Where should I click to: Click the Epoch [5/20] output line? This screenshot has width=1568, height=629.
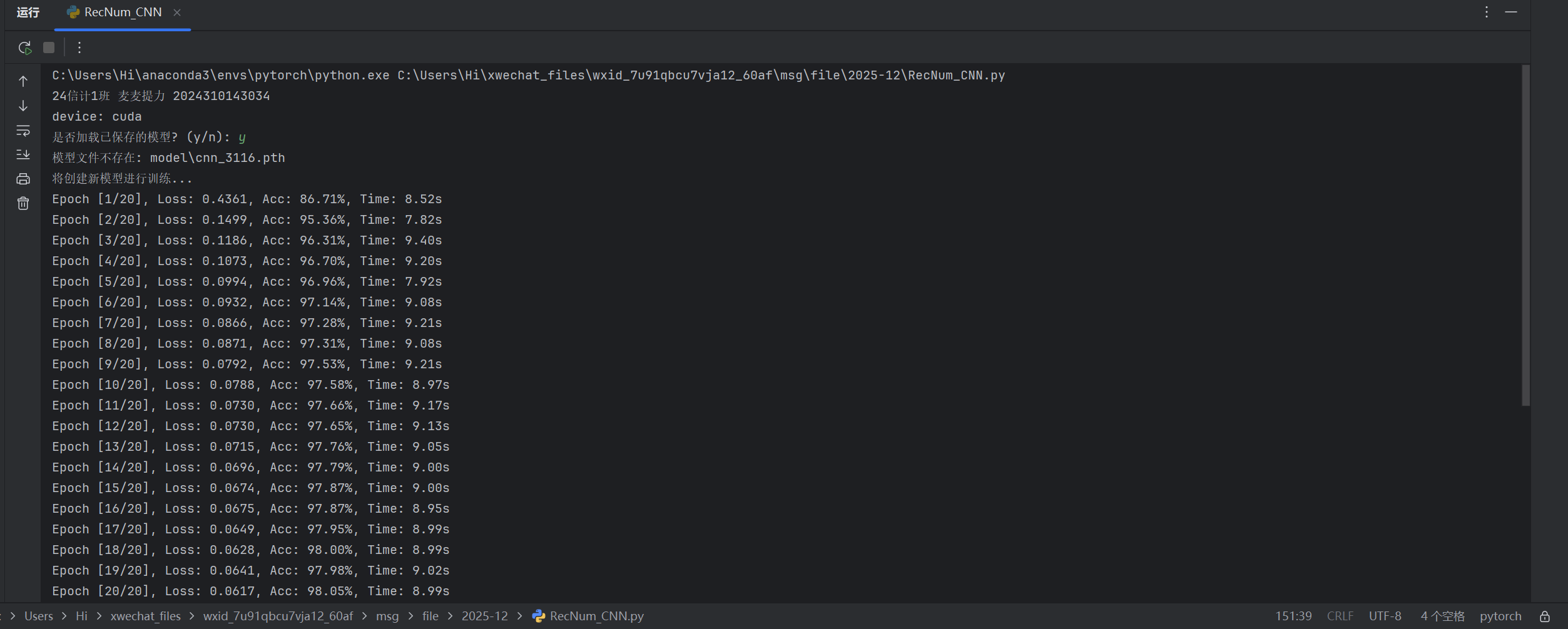(247, 282)
